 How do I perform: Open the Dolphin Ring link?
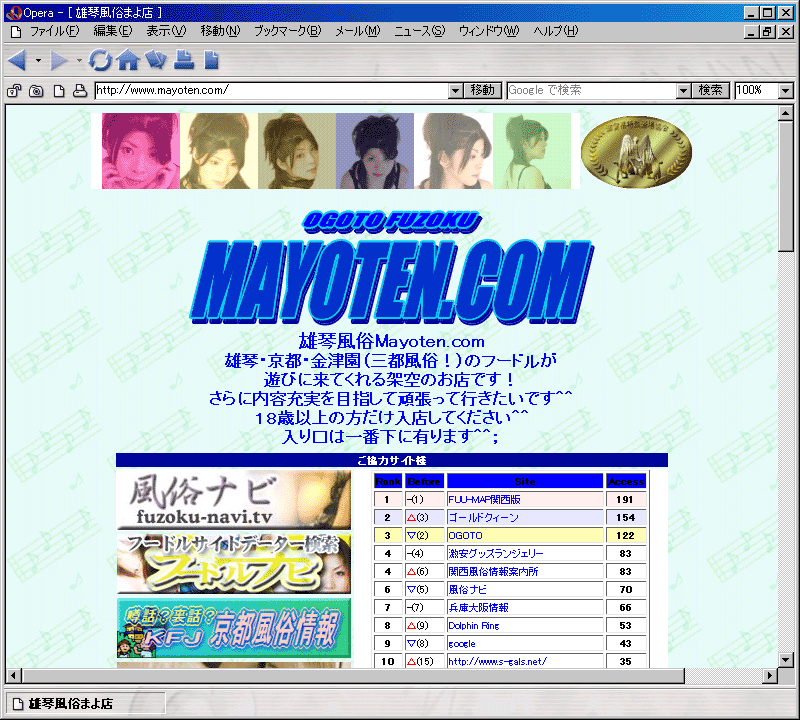(x=473, y=626)
